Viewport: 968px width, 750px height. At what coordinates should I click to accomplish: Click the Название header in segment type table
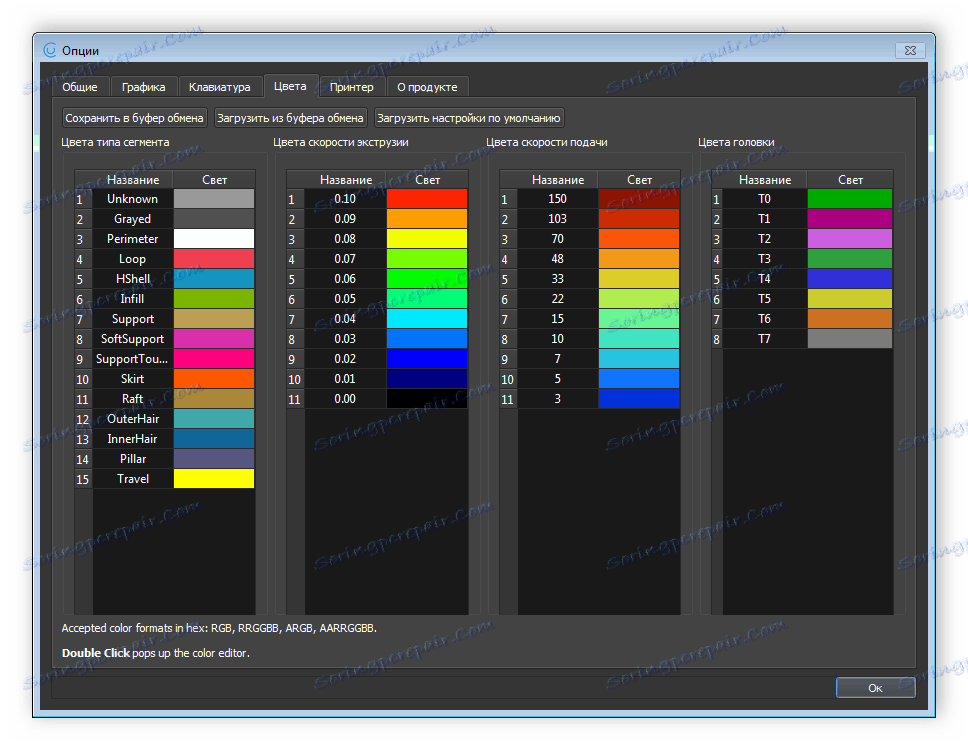132,180
